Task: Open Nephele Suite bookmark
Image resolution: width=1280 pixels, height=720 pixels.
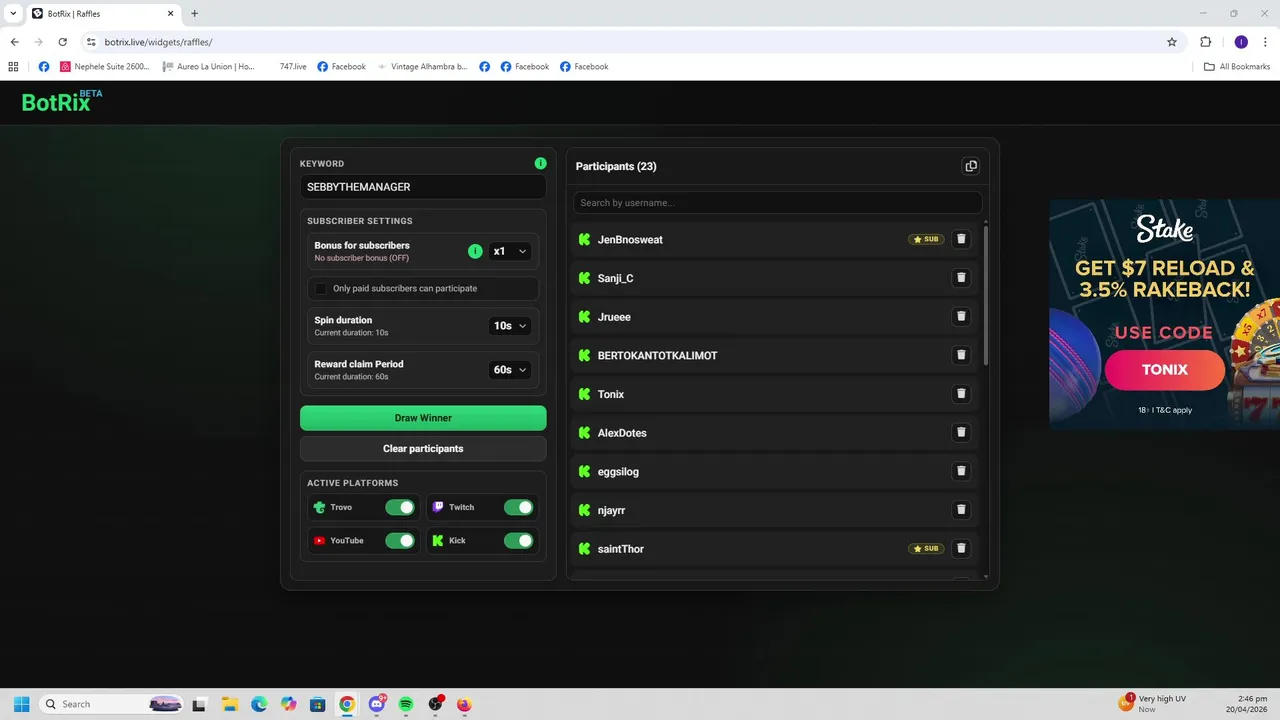Action: [105, 67]
